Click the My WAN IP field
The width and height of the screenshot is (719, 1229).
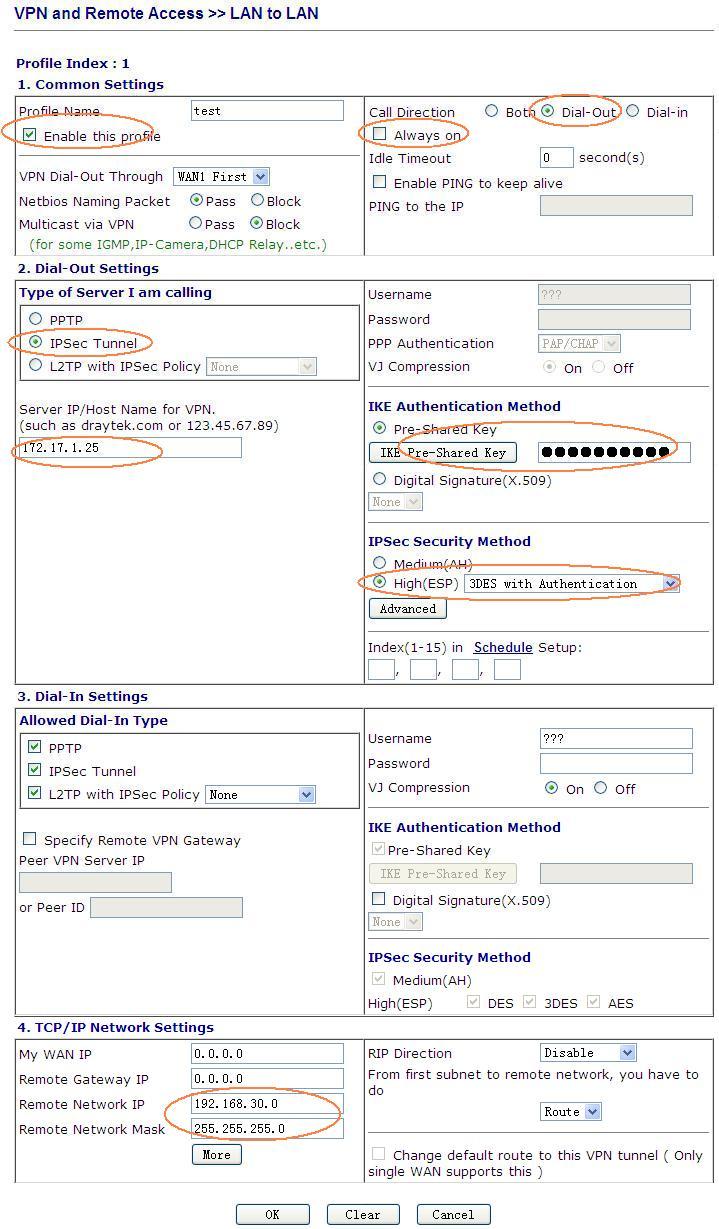[x=267, y=1054]
